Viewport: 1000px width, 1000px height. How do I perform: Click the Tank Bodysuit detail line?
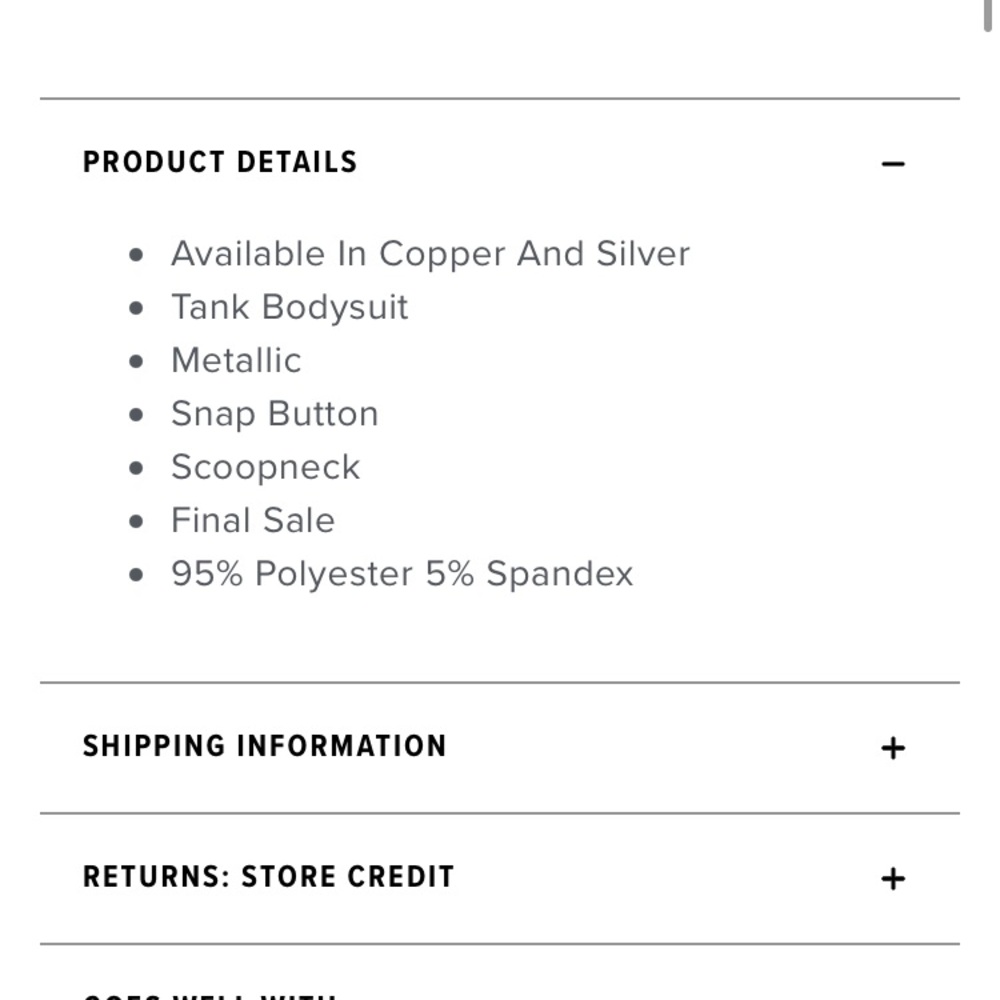(x=289, y=307)
